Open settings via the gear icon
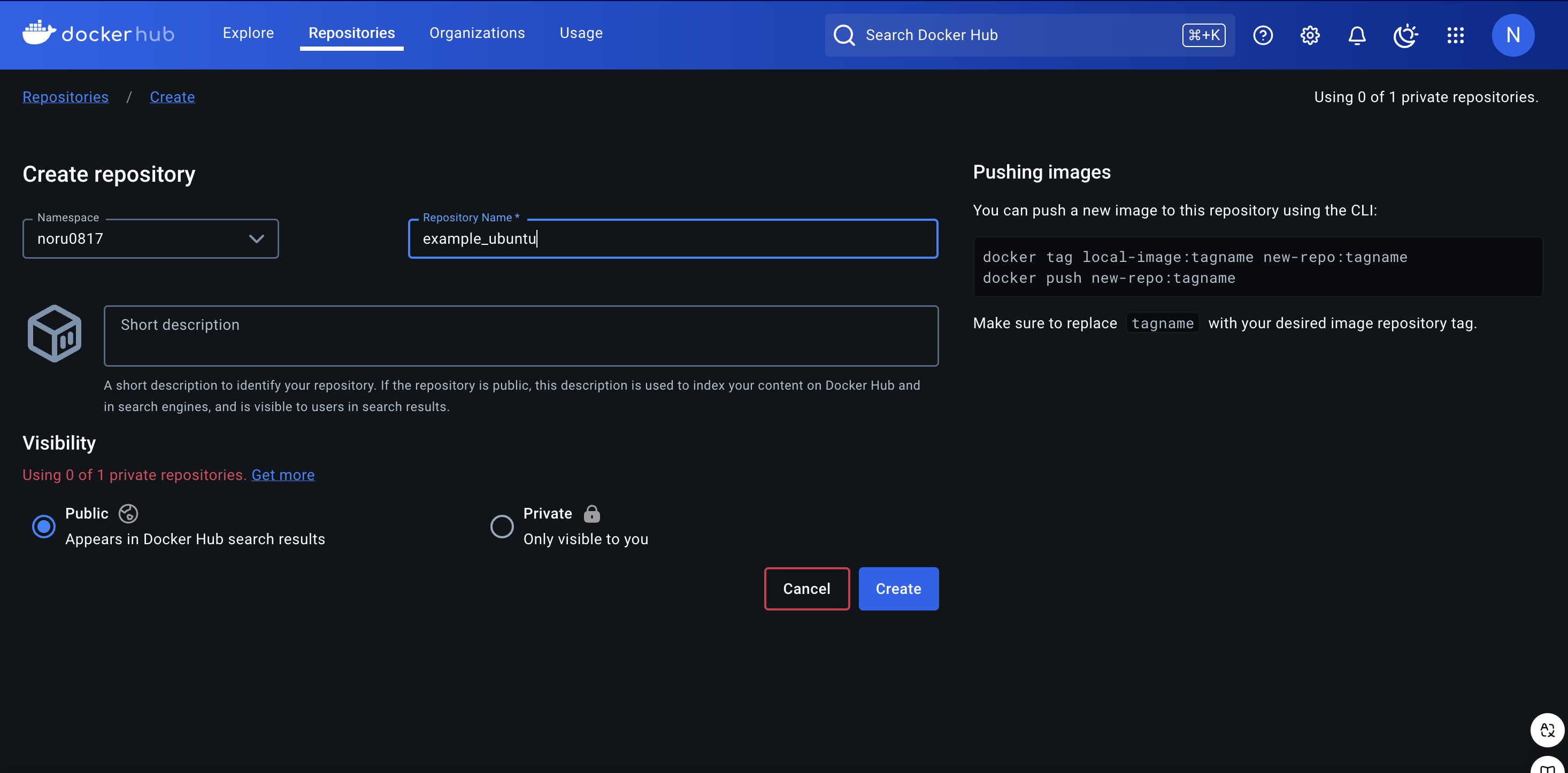This screenshot has width=1568, height=773. (1310, 35)
